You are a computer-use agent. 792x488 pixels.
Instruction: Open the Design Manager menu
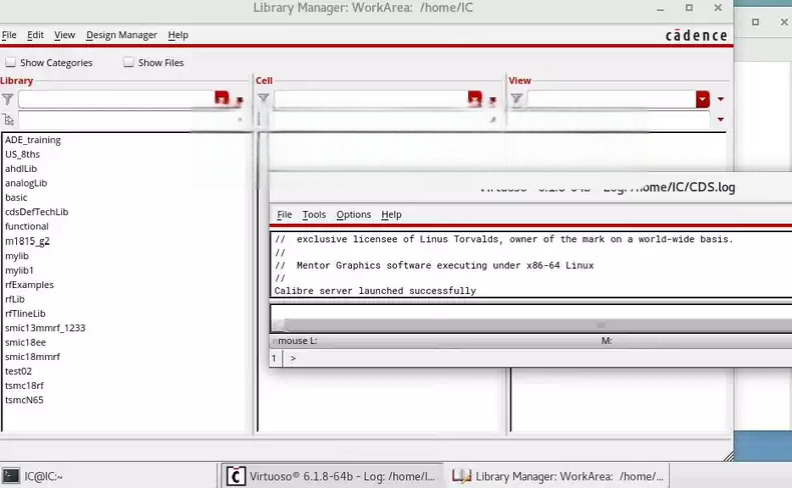point(121,35)
